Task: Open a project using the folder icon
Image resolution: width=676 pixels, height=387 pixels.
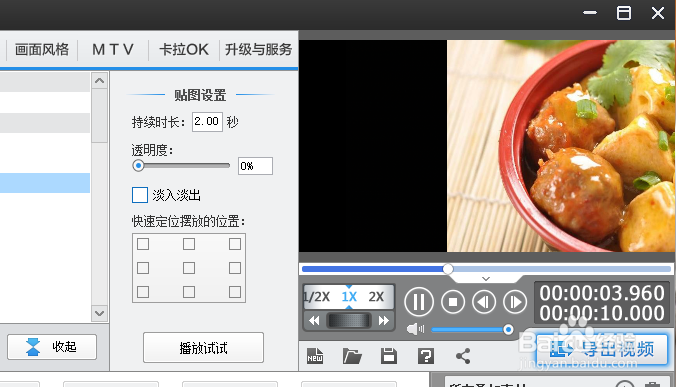Action: tap(352, 356)
